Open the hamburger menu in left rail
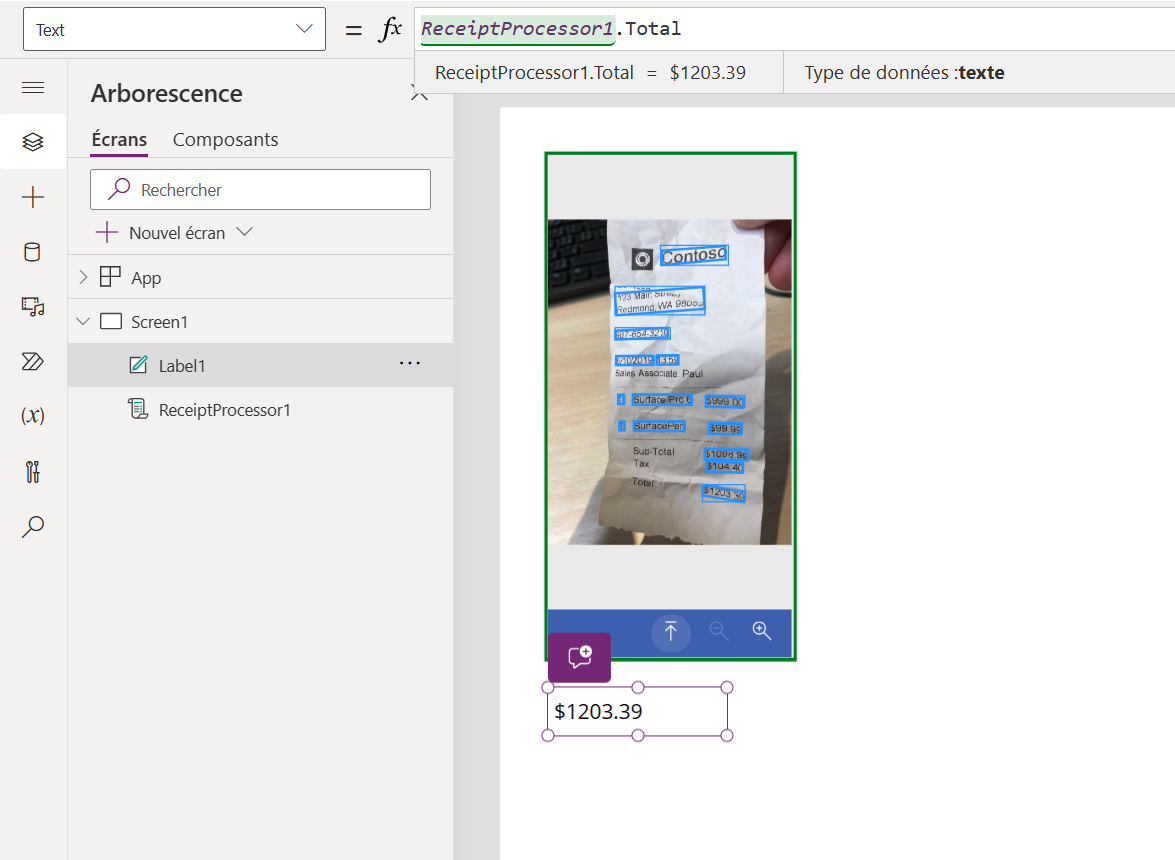 point(33,88)
